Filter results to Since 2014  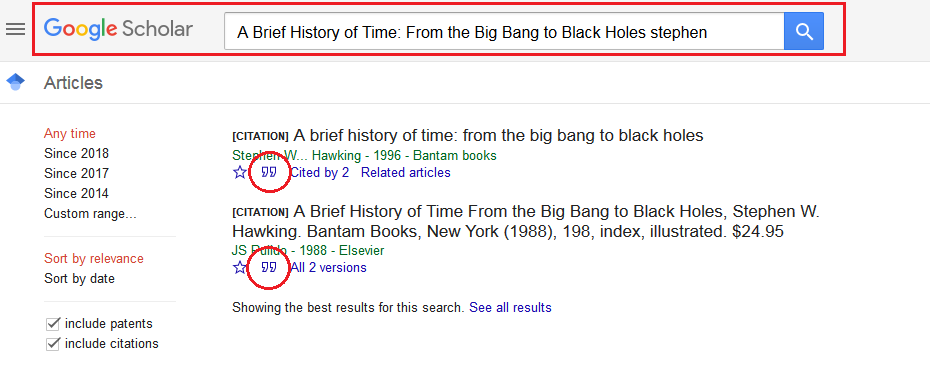77,193
